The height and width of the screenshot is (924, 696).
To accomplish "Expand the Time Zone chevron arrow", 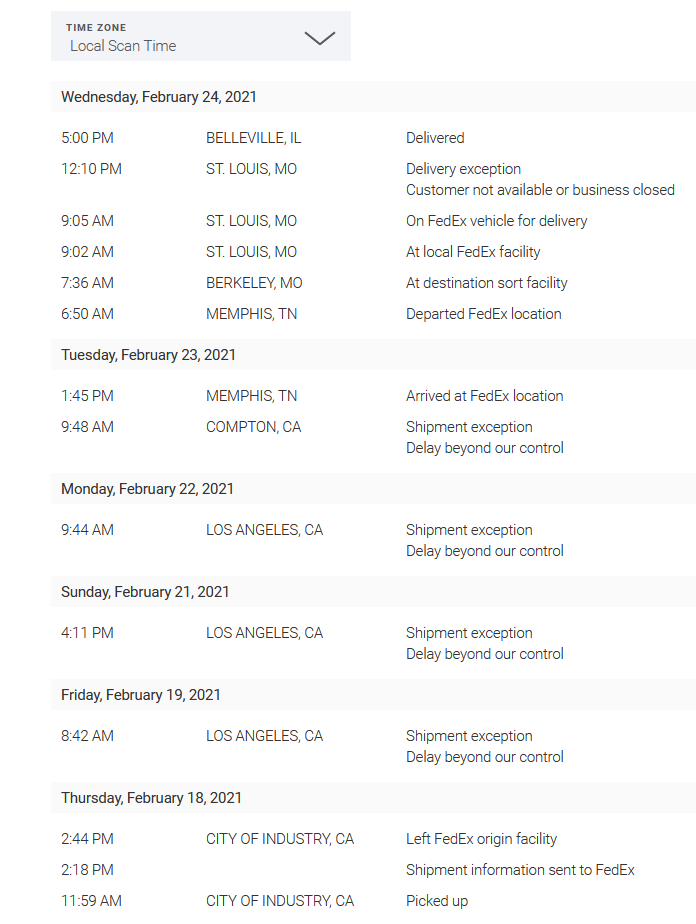I will pos(318,36).
